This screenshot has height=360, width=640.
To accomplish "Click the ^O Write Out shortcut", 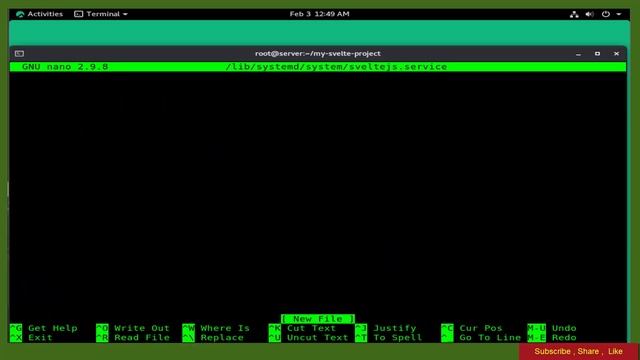I will [x=133, y=328].
